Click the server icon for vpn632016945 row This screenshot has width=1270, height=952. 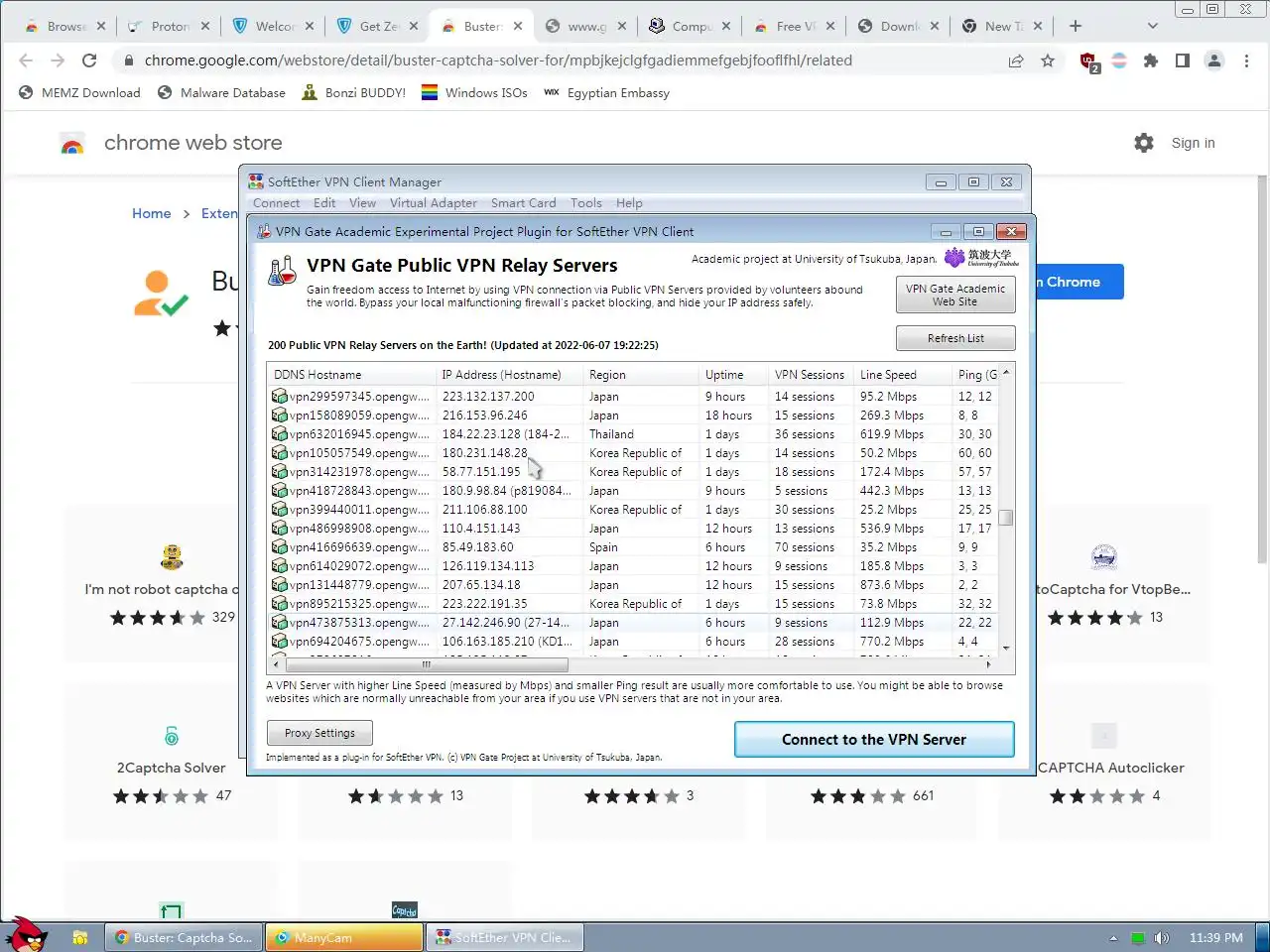click(280, 433)
